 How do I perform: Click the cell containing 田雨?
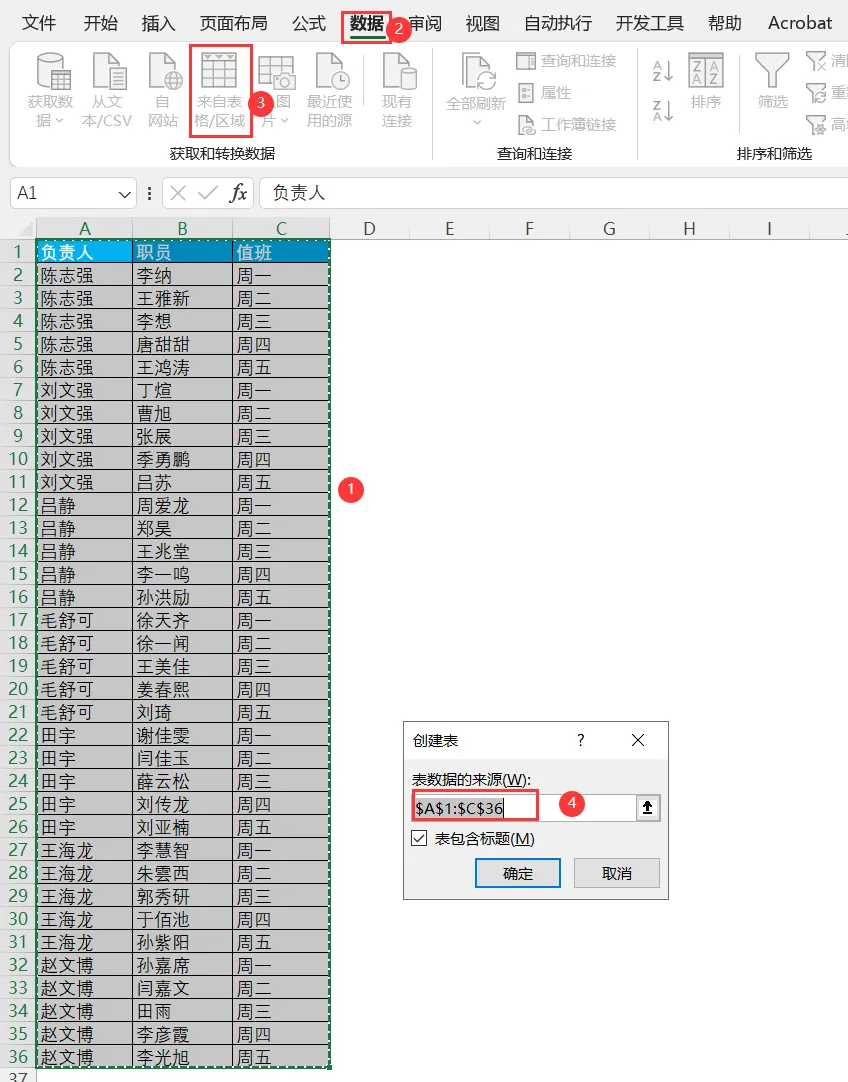click(x=182, y=1011)
